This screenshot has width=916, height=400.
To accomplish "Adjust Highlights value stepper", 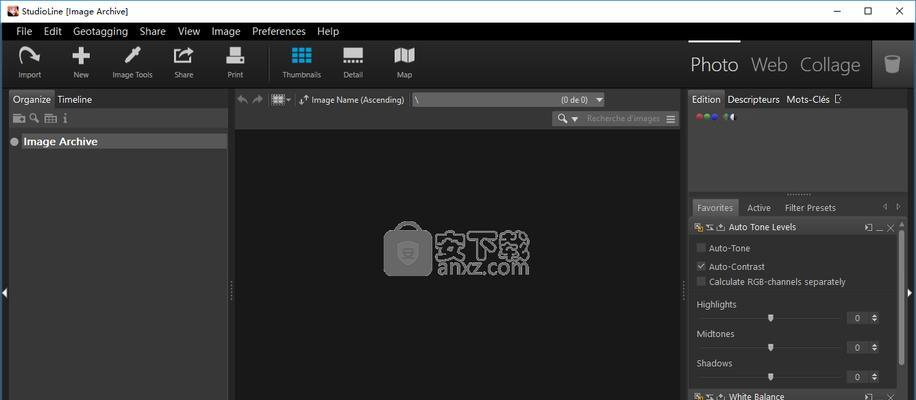I will coord(875,318).
